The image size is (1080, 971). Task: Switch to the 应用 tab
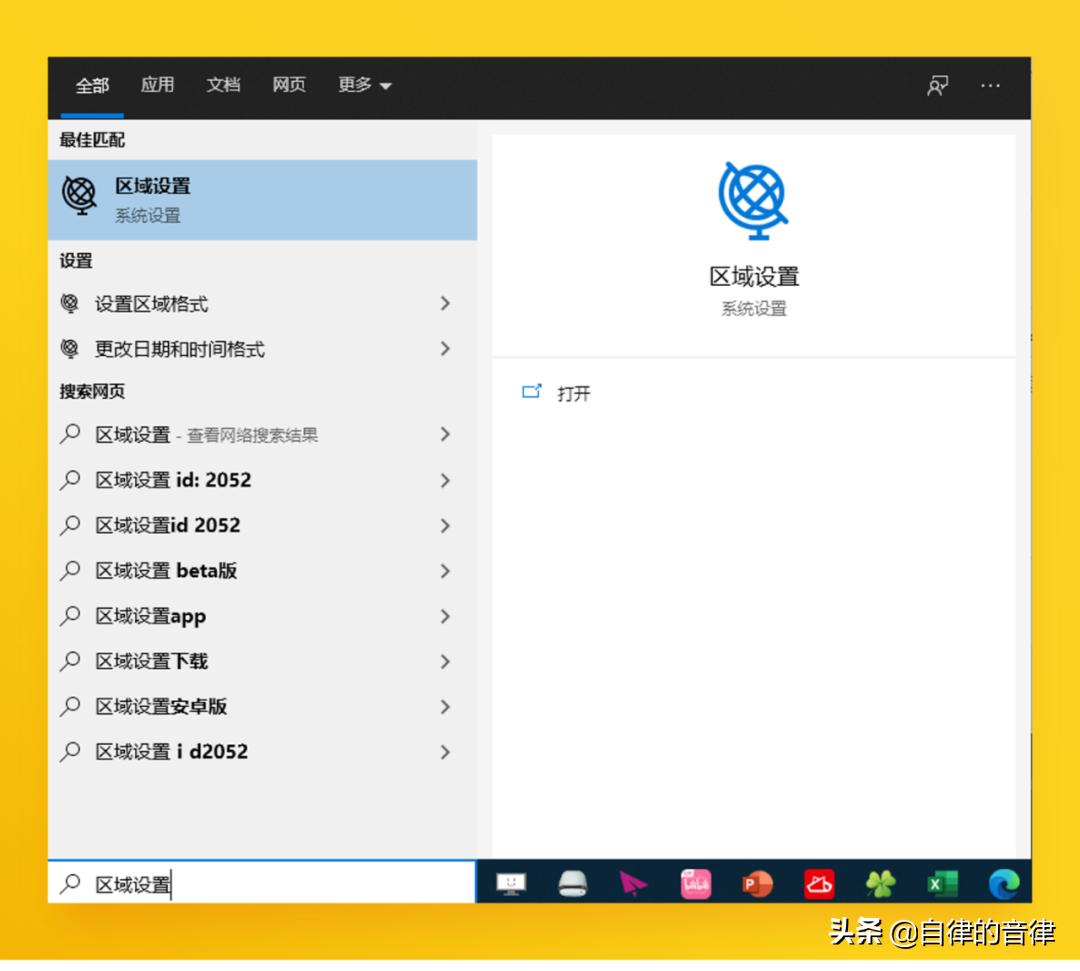click(157, 85)
